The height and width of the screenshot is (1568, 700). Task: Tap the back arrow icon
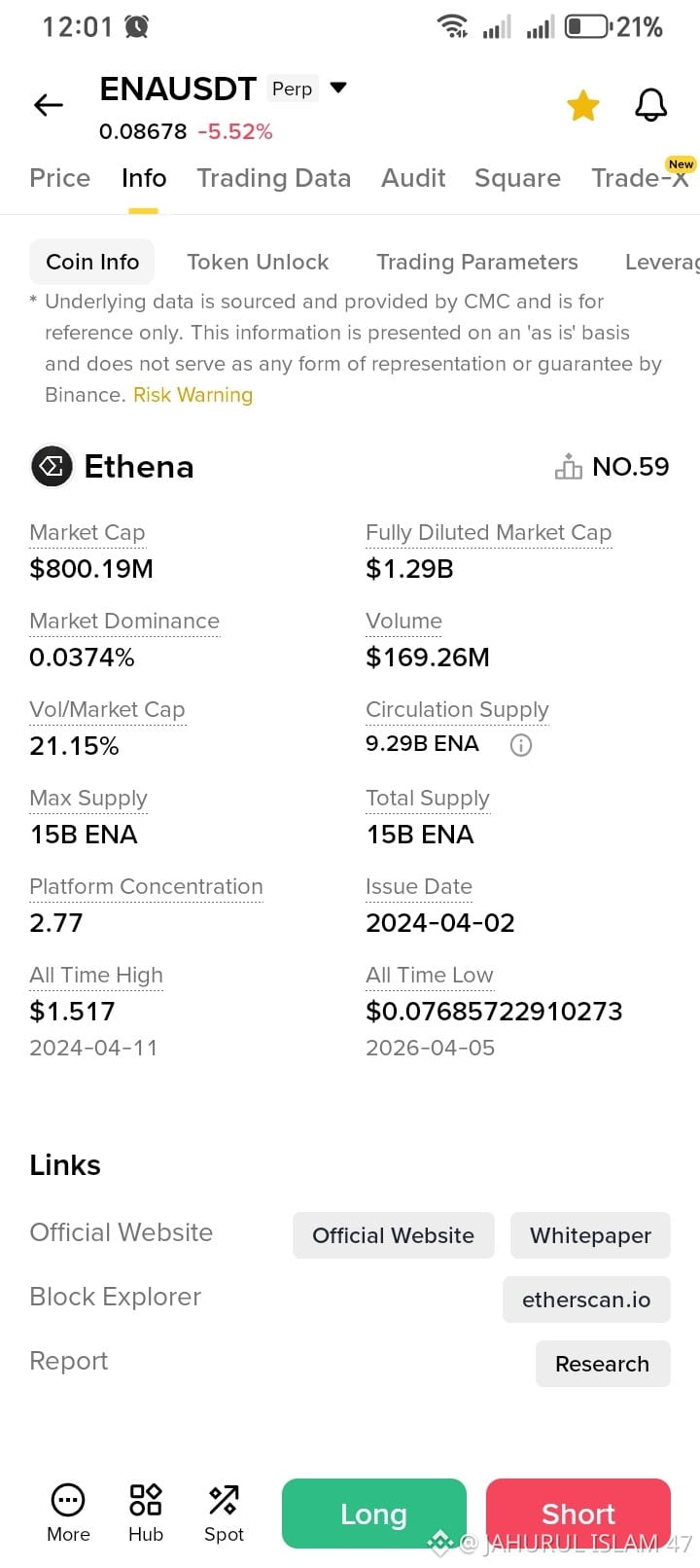point(48,105)
